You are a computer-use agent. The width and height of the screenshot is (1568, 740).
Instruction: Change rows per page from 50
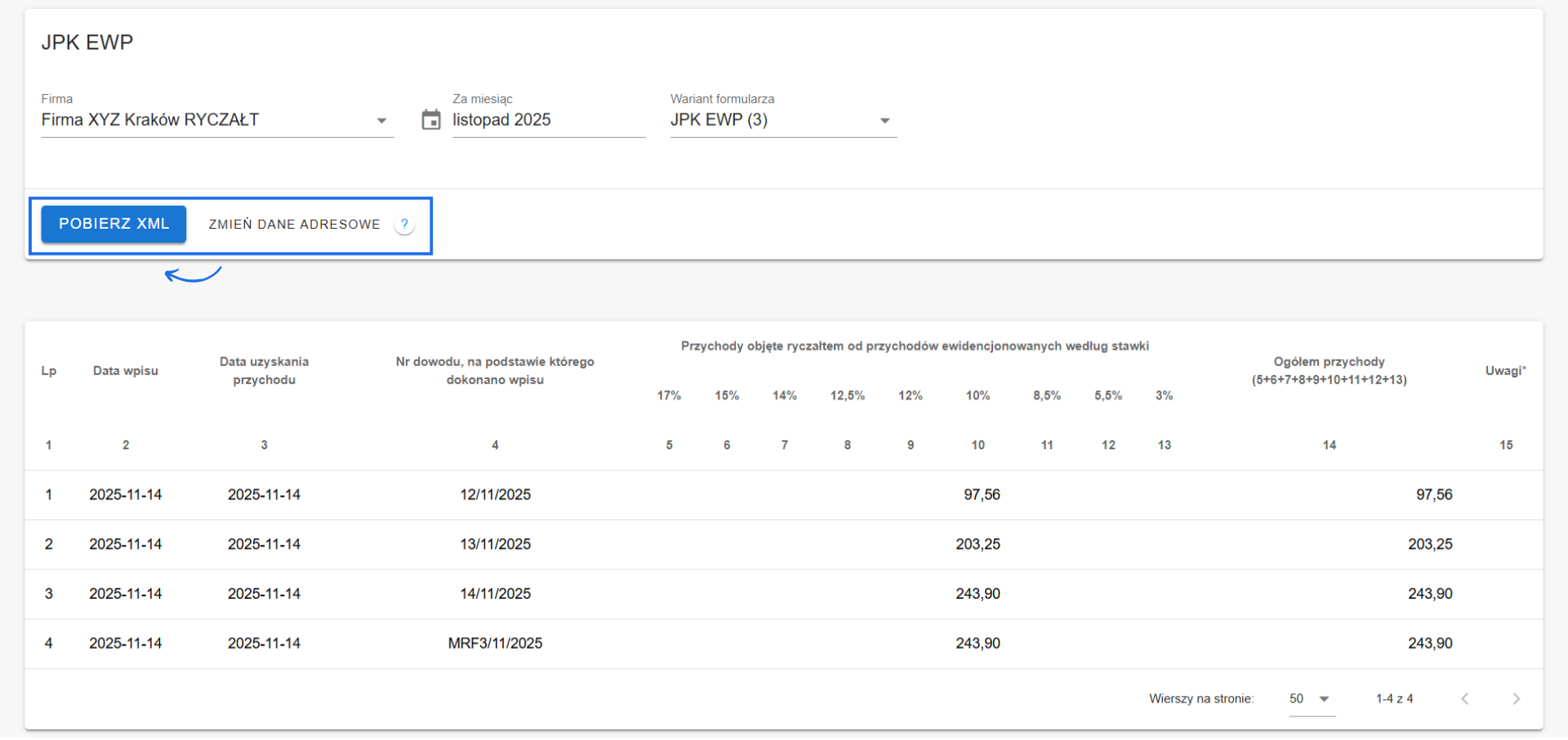(x=1311, y=699)
